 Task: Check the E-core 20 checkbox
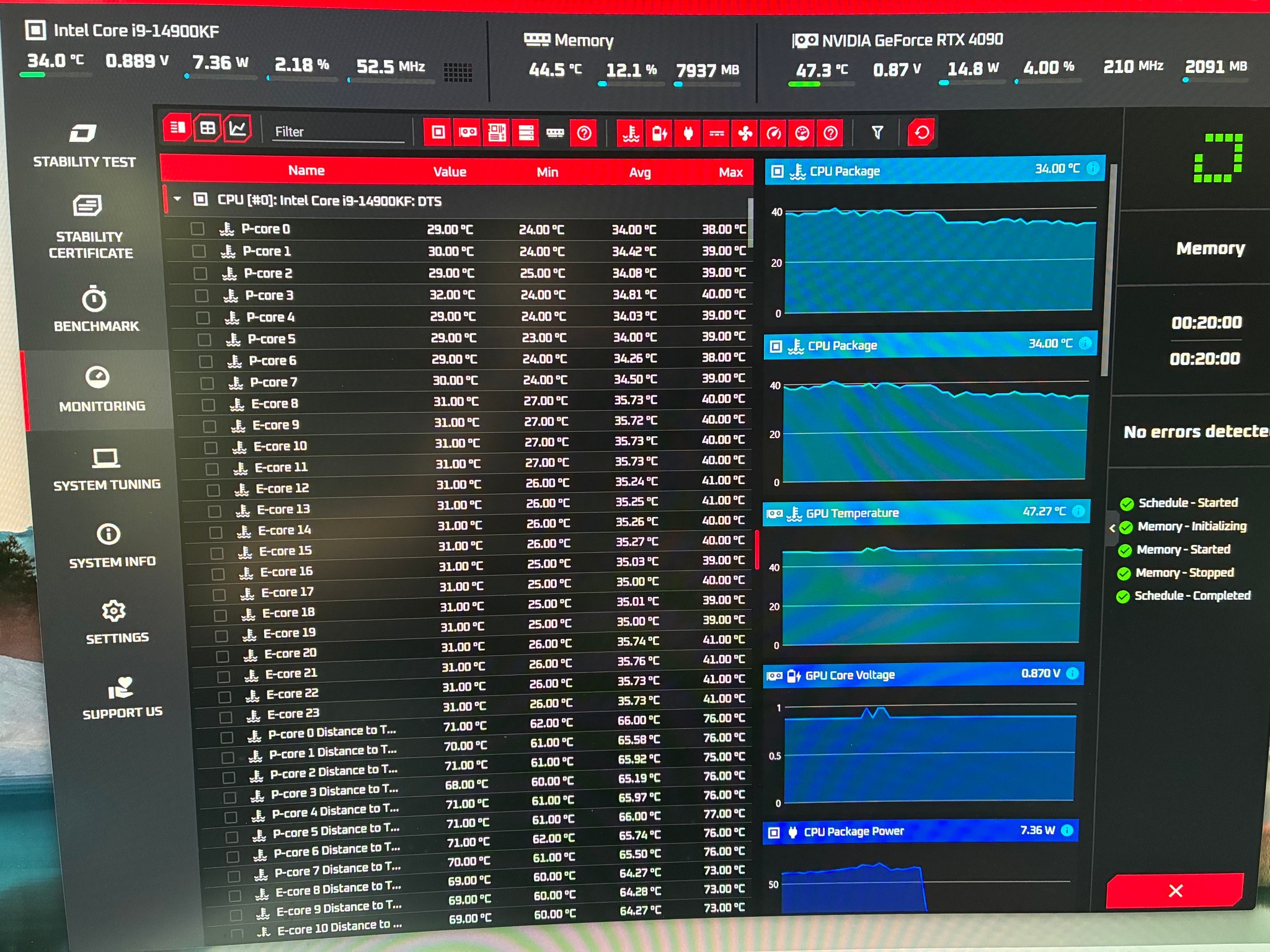point(222,656)
